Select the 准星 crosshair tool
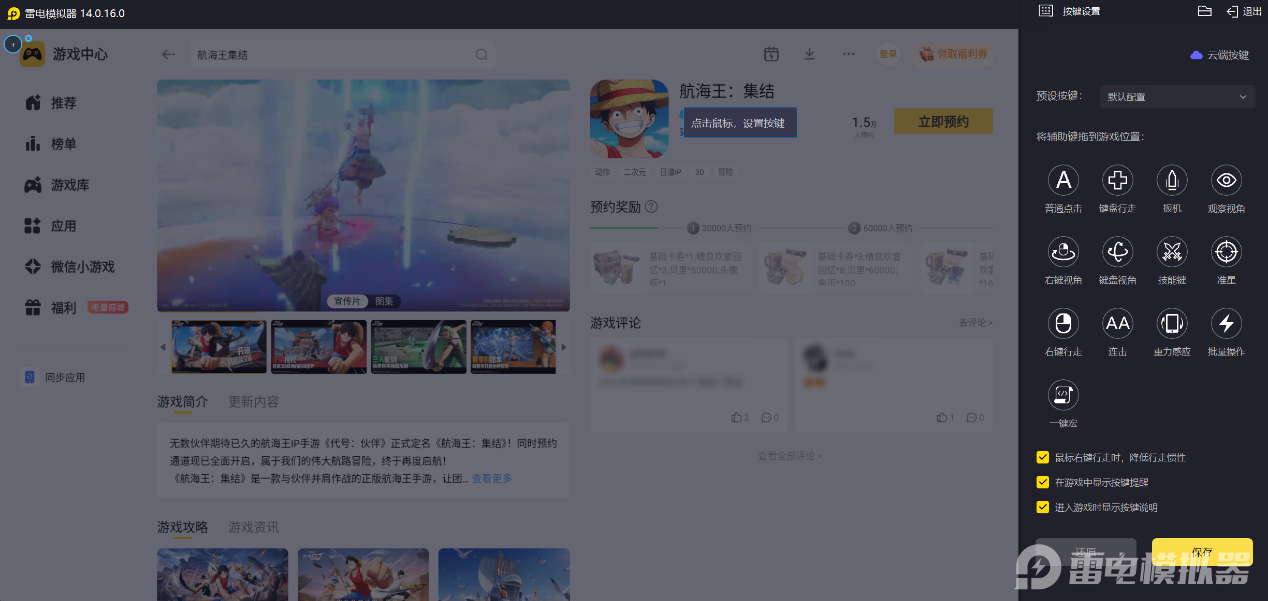 pos(1226,252)
